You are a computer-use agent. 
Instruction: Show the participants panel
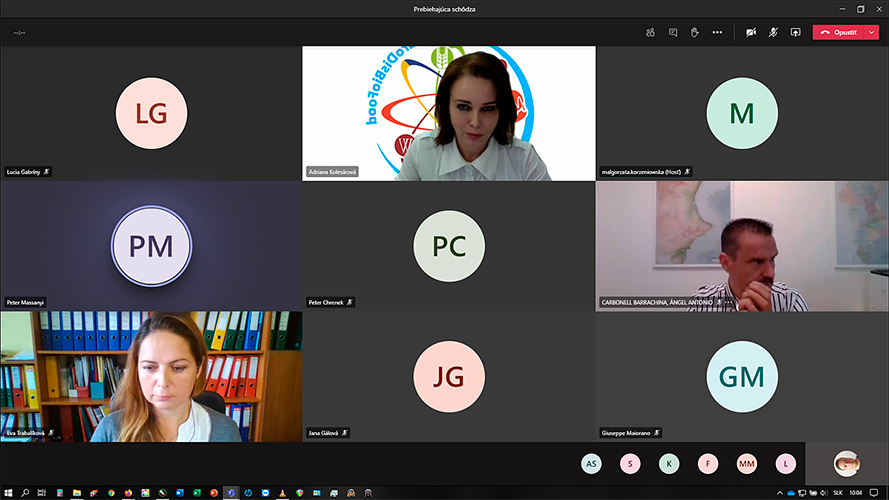(650, 32)
